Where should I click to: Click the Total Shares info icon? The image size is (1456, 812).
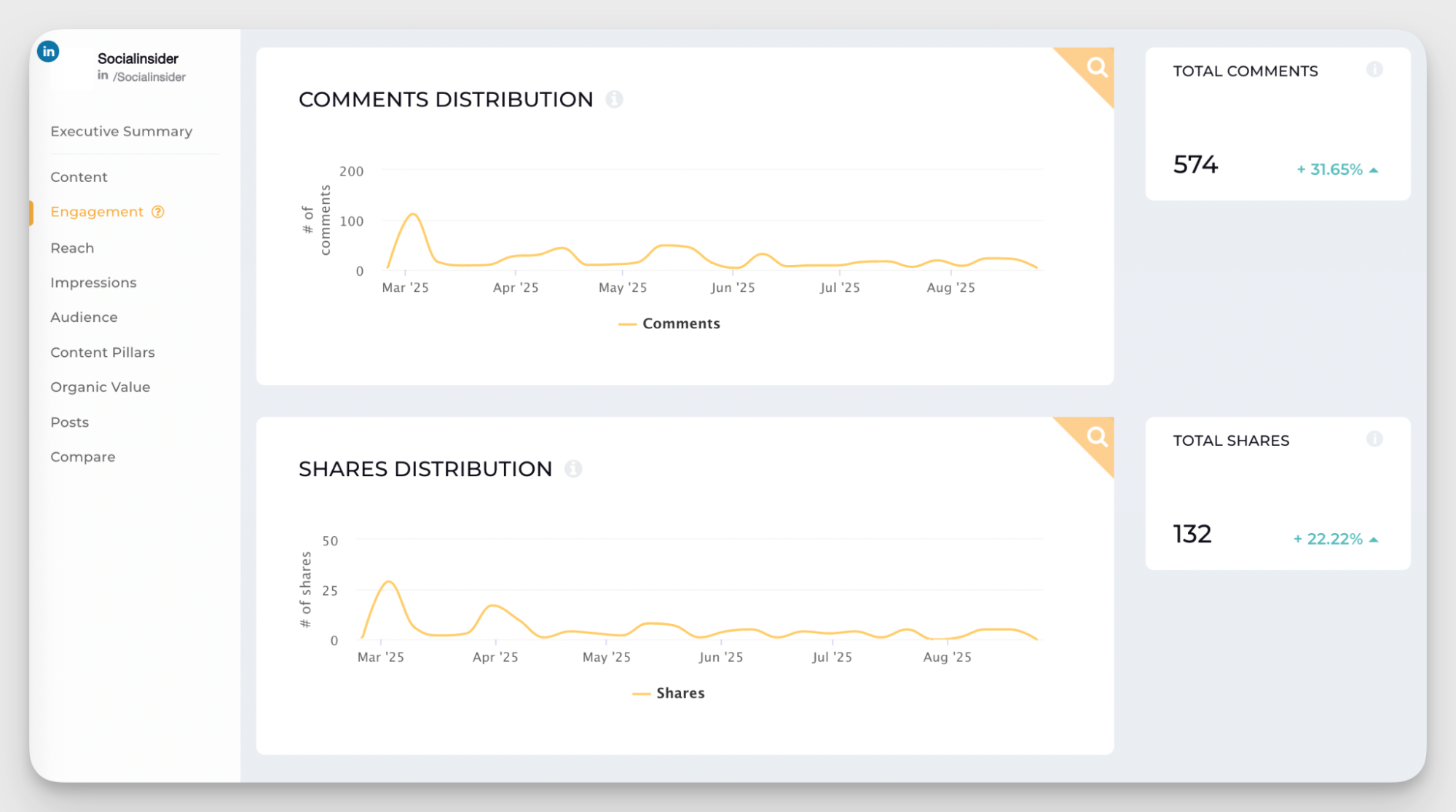pos(1374,439)
